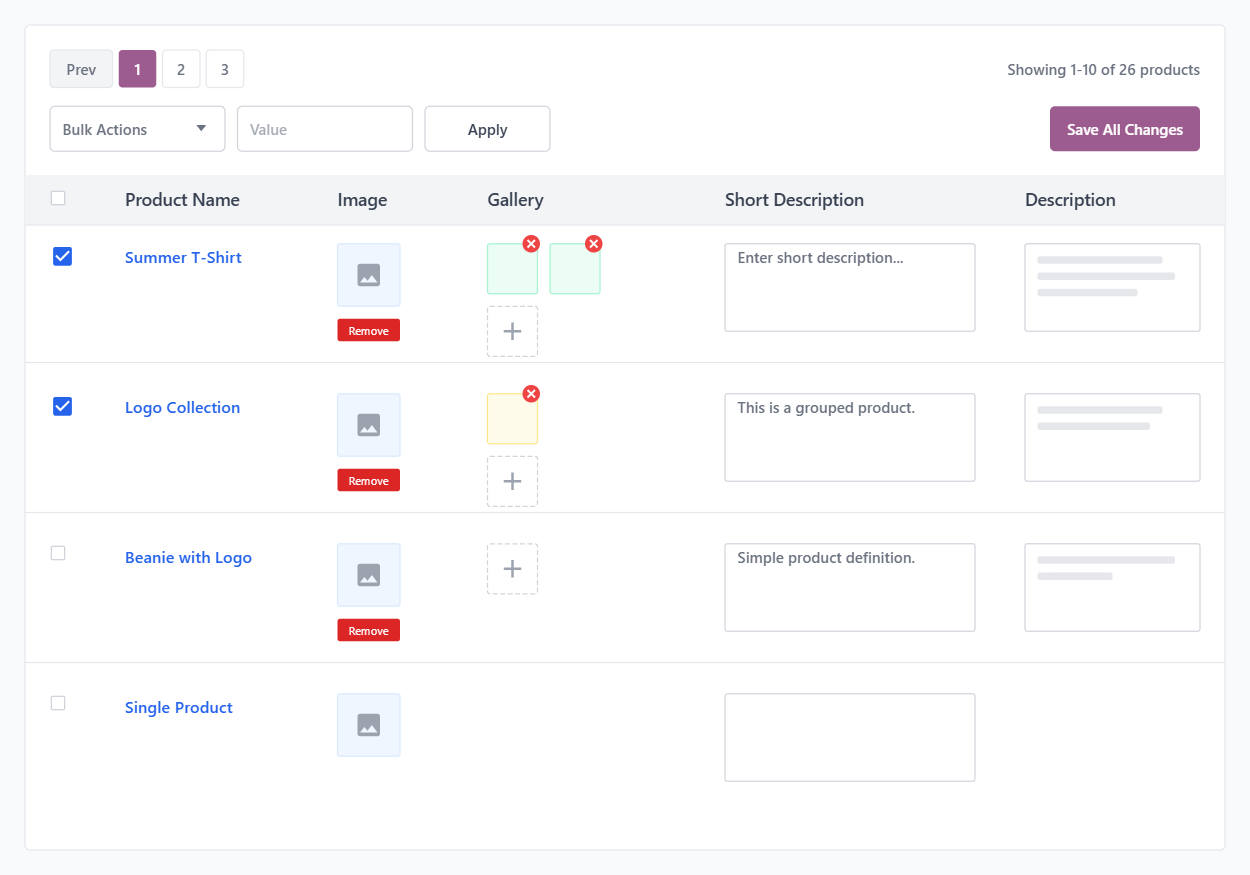The width and height of the screenshot is (1250, 875).
Task: Open the Bulk Actions dropdown
Action: pos(137,129)
